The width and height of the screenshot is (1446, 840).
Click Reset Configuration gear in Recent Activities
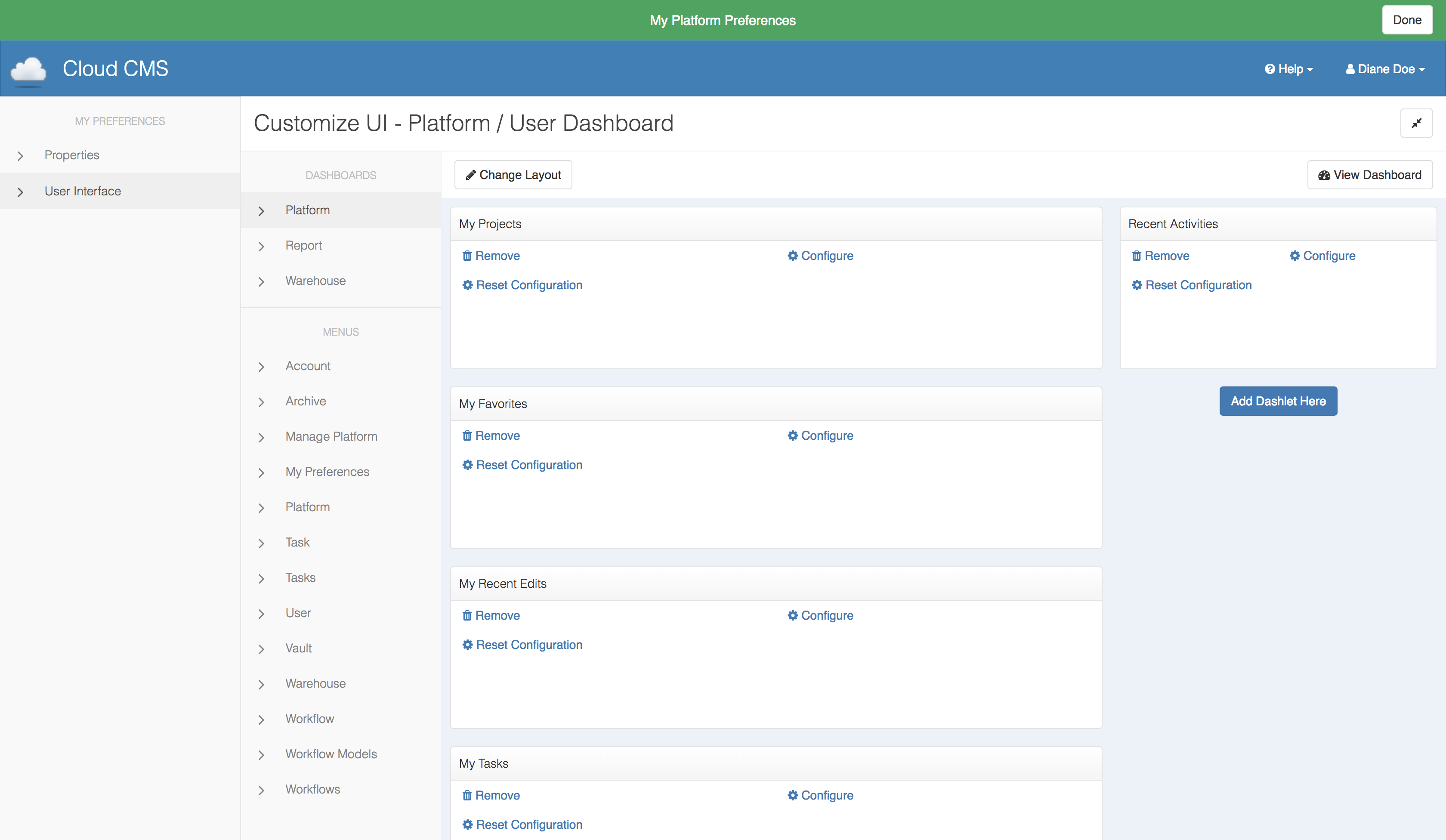(x=1137, y=285)
